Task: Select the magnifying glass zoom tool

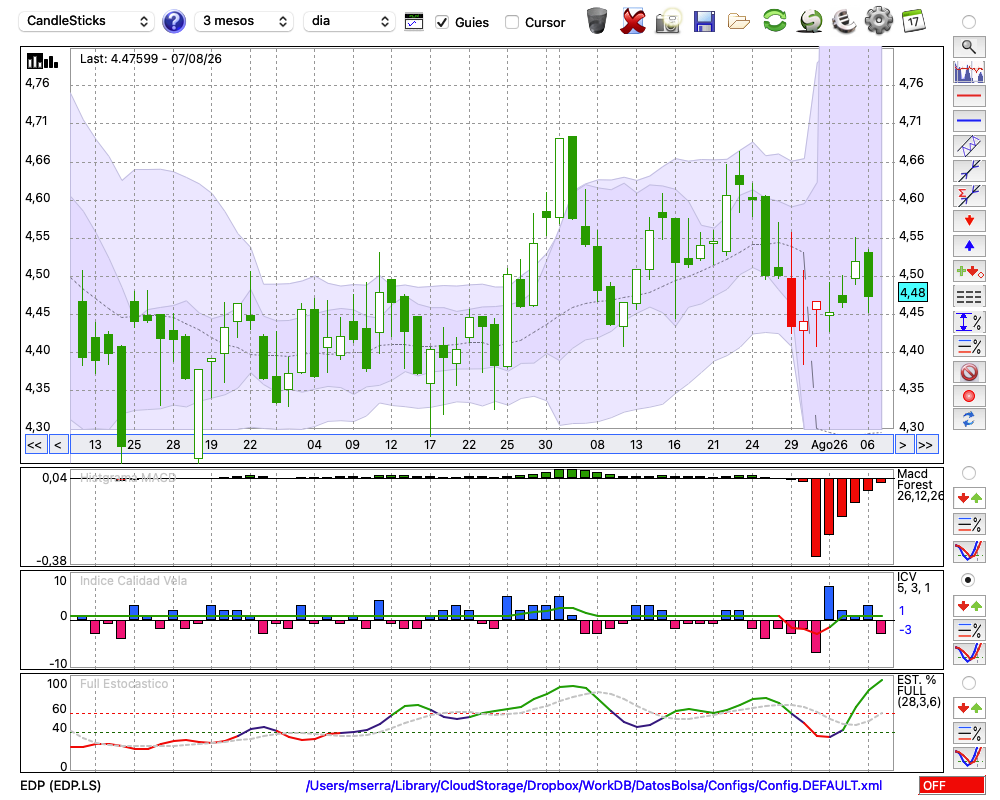Action: [969, 47]
